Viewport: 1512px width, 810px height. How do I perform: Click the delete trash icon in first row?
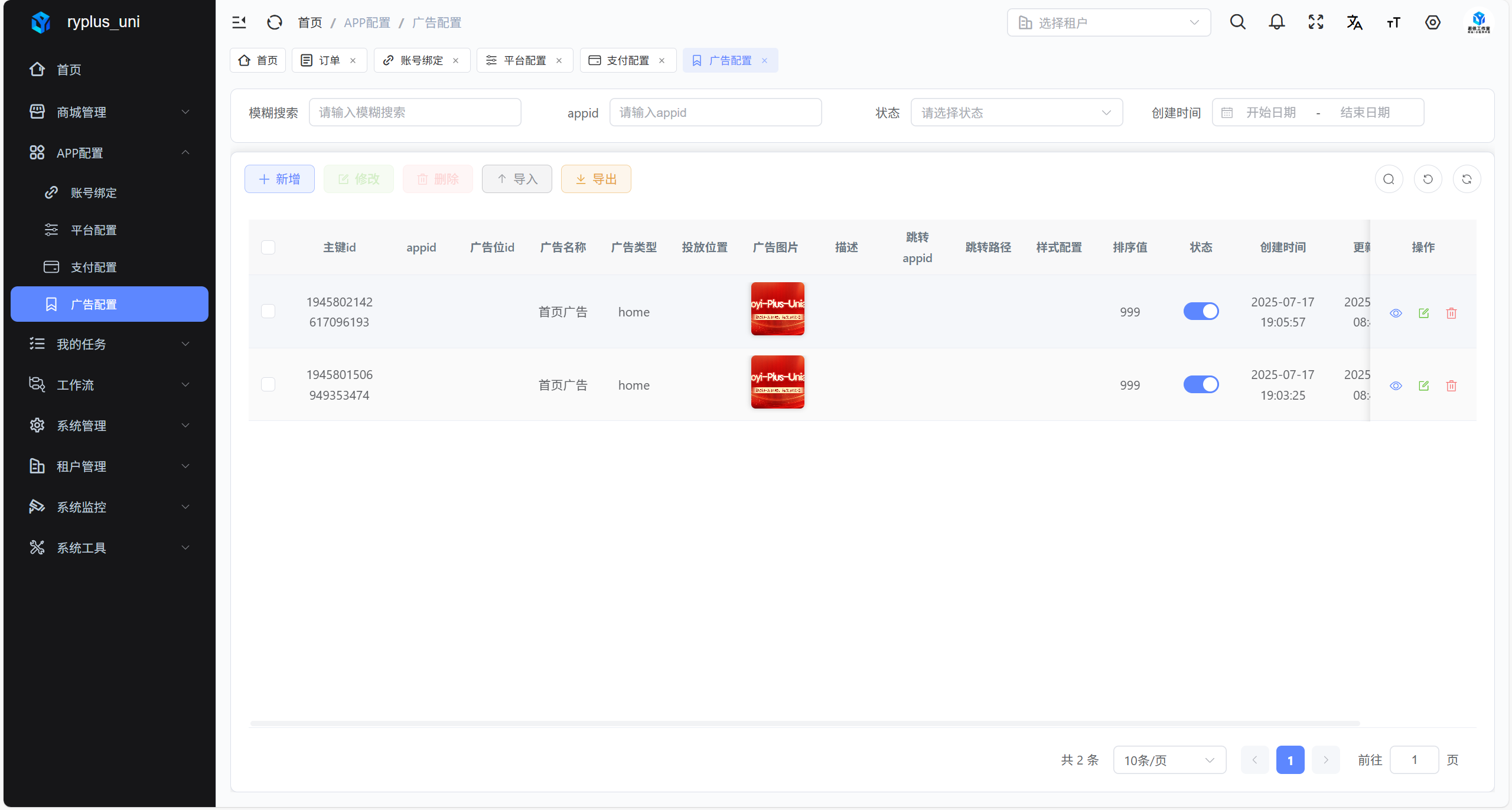1451,313
